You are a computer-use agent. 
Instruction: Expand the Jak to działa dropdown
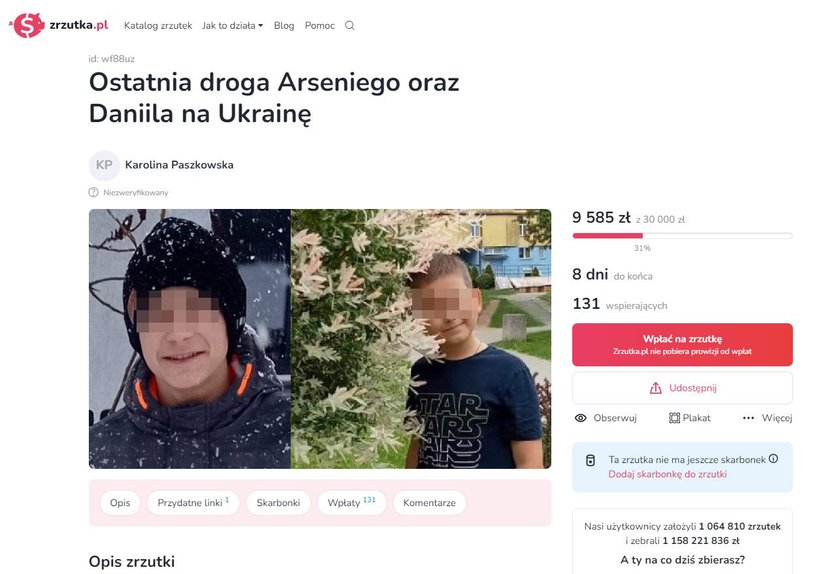(x=232, y=25)
